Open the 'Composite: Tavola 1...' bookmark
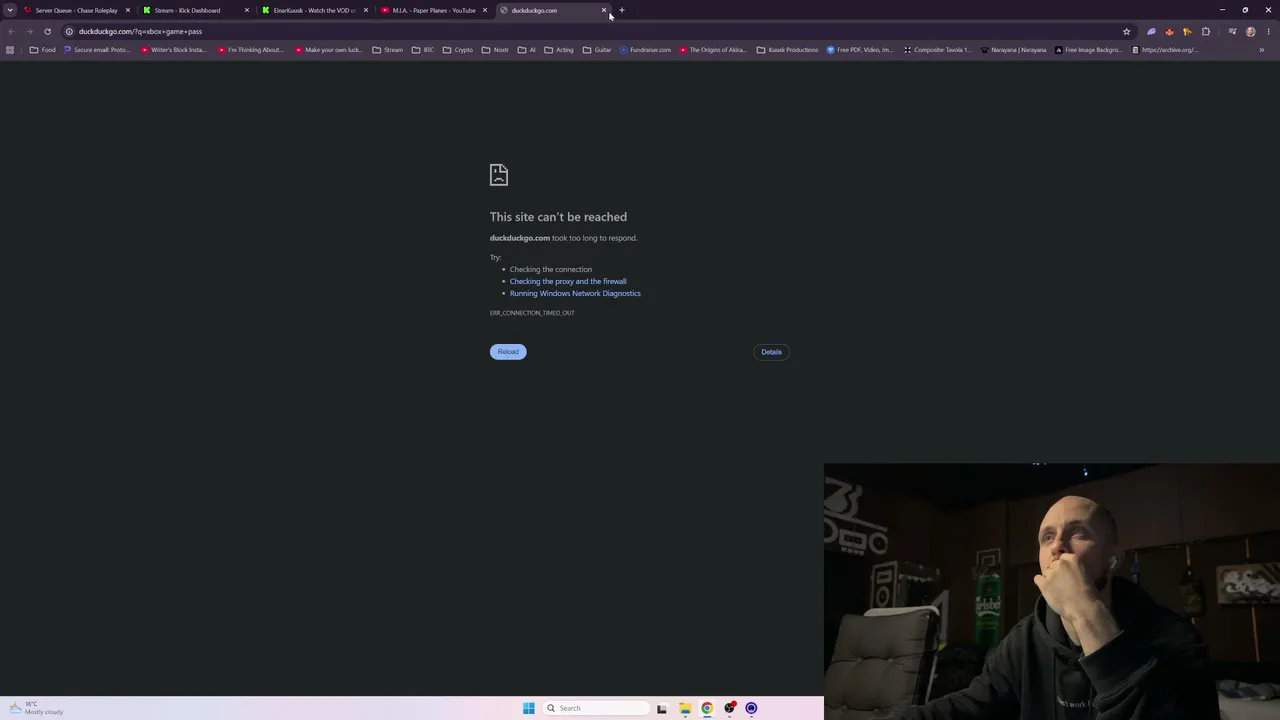Screen dimensions: 1280x720 pos(937,50)
